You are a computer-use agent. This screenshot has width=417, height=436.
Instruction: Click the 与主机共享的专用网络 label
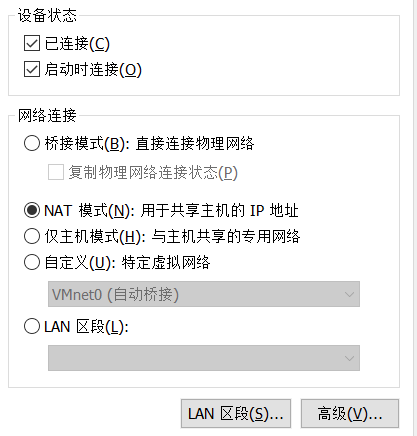click(226, 236)
